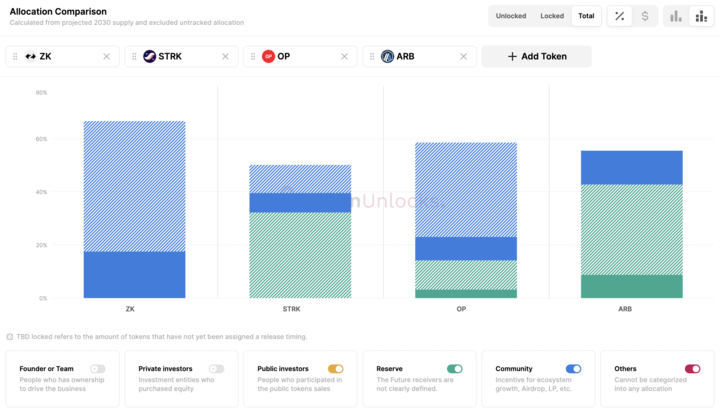
Task: Grab the drag handle on ZK chip
Action: [15, 56]
